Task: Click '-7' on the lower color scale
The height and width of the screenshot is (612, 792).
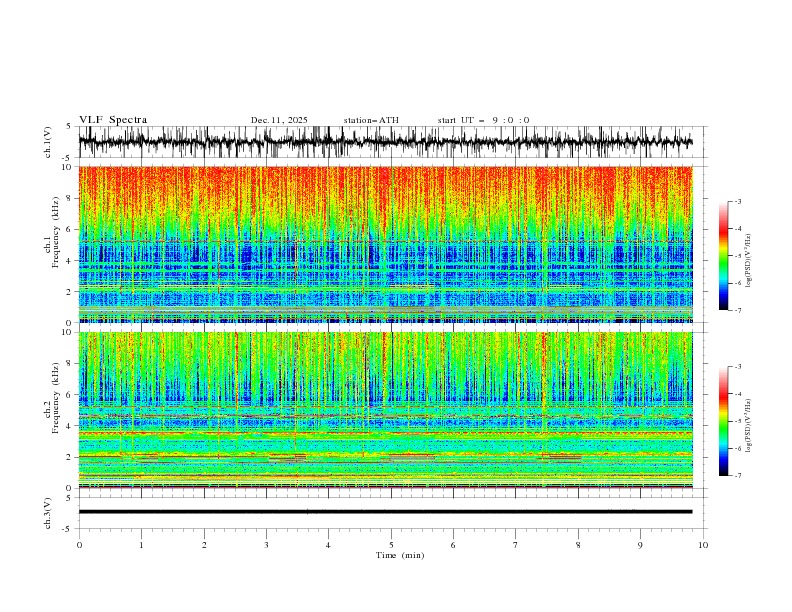Action: coord(737,475)
